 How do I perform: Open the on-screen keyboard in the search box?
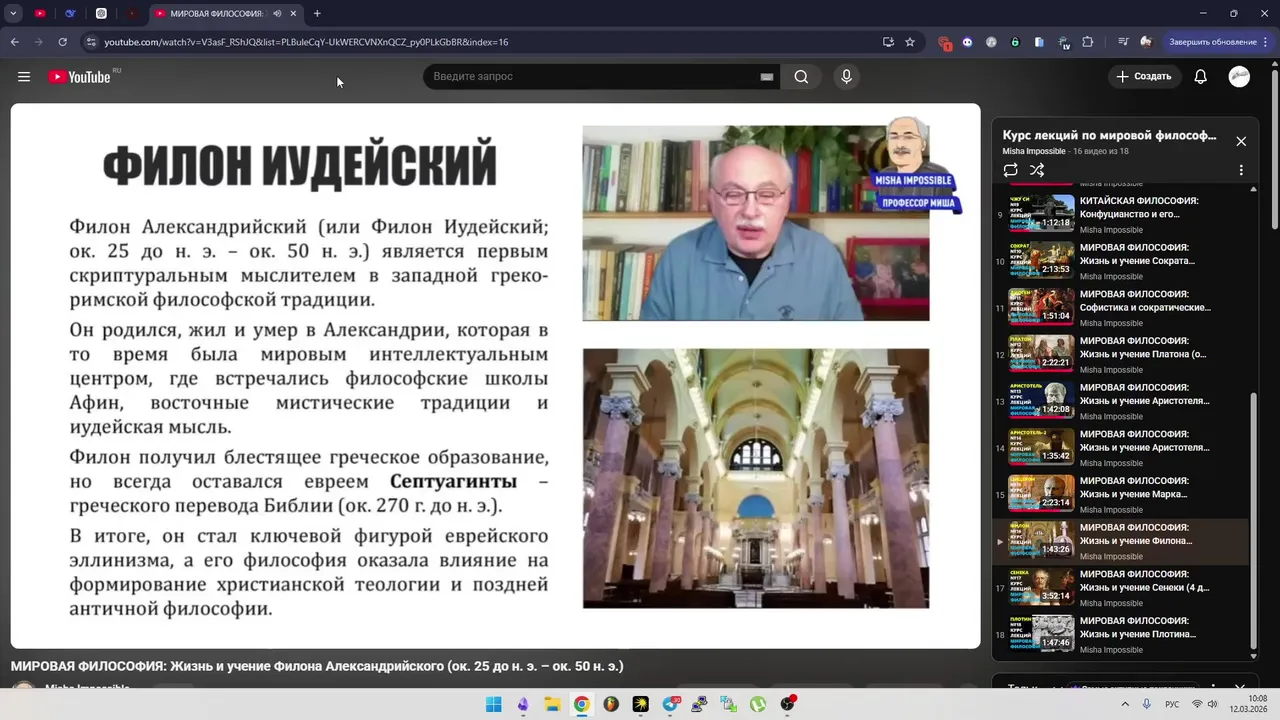(767, 77)
